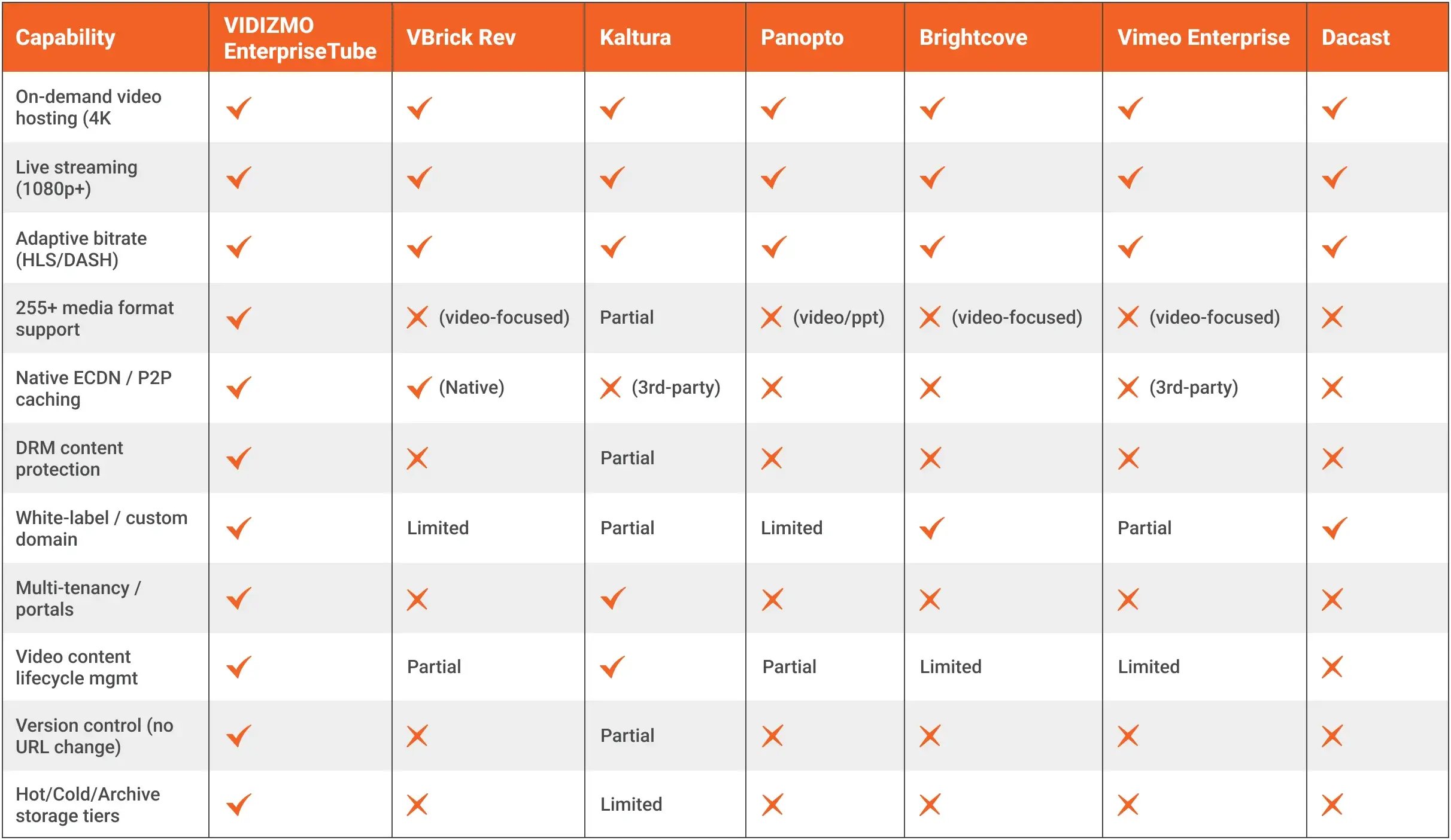Screen dimensions: 1451x840
Task: Click Kaltura checkmark in Video content lifecycle row
Action: click(x=613, y=666)
